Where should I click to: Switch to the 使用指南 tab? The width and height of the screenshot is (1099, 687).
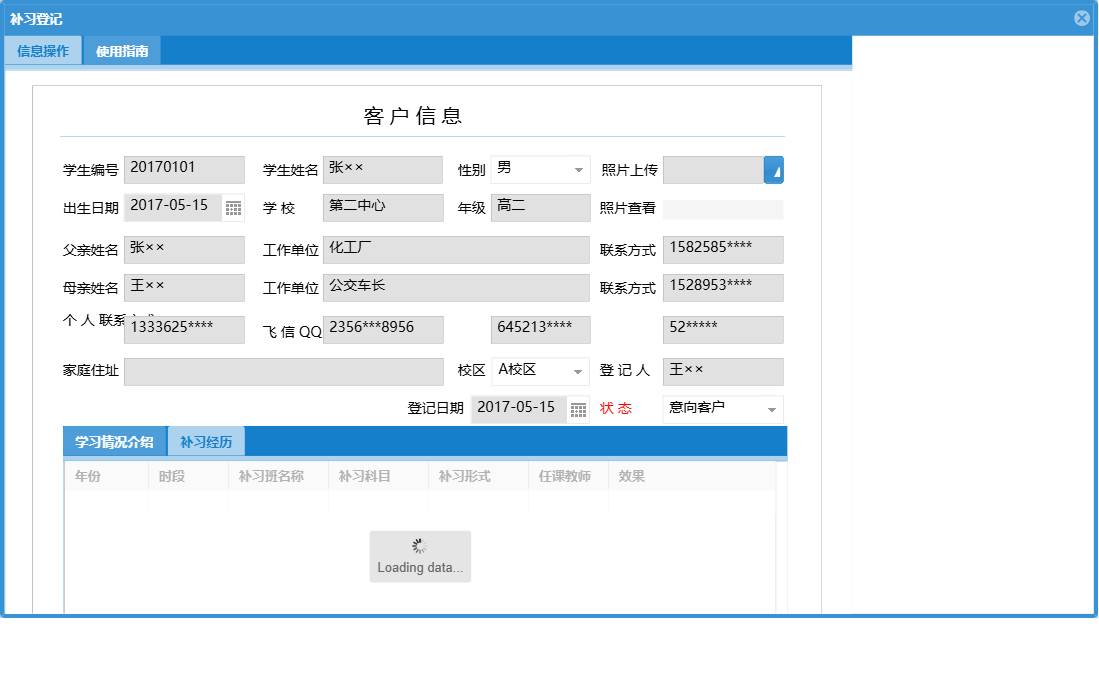click(121, 49)
